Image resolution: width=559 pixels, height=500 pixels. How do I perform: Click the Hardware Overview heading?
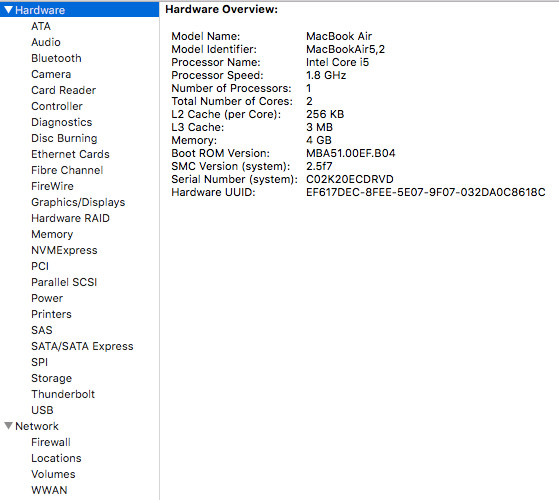(221, 9)
